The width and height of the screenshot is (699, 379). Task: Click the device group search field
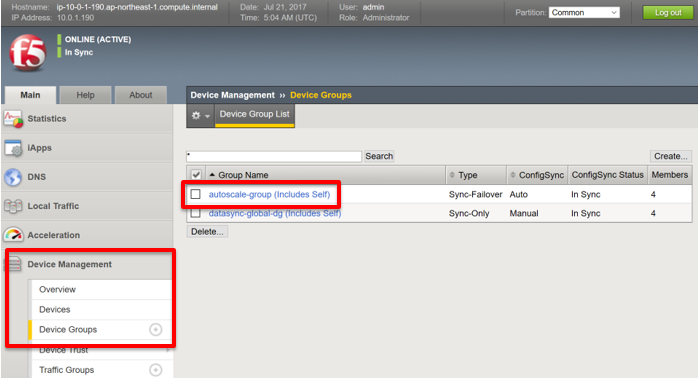click(274, 156)
